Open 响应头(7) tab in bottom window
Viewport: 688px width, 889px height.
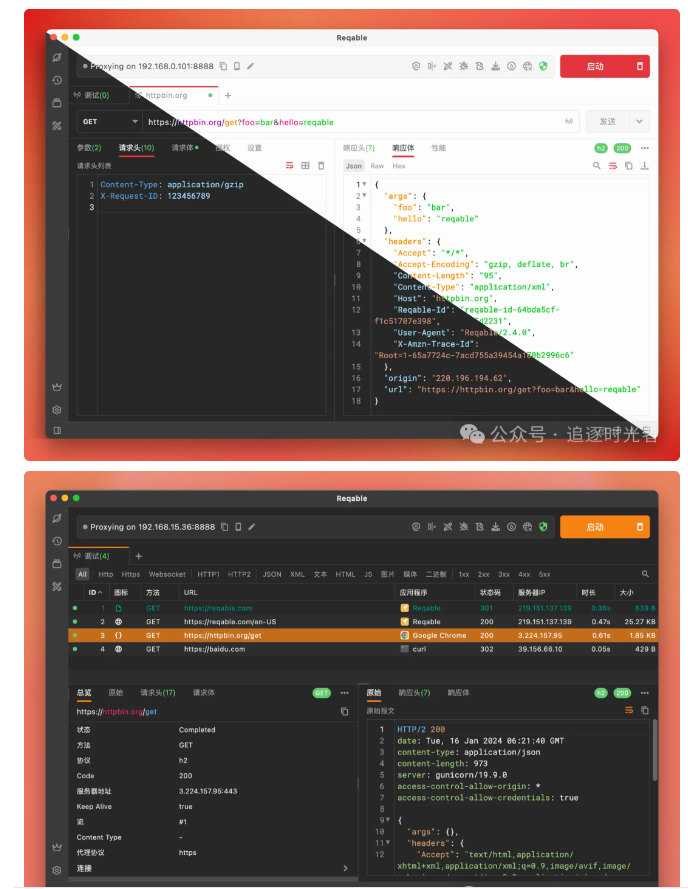(x=414, y=693)
